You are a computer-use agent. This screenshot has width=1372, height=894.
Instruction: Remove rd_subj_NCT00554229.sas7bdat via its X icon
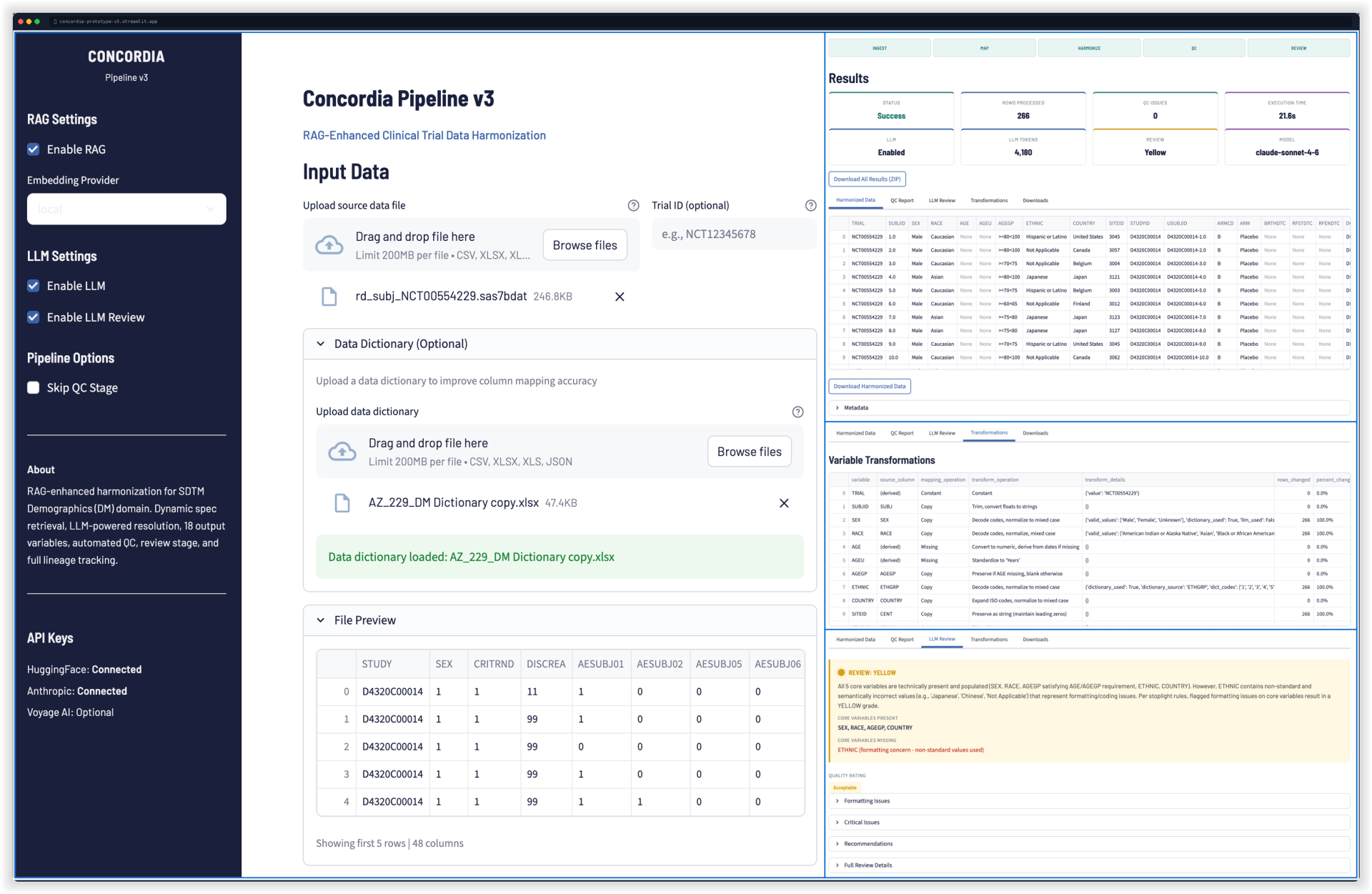point(619,296)
